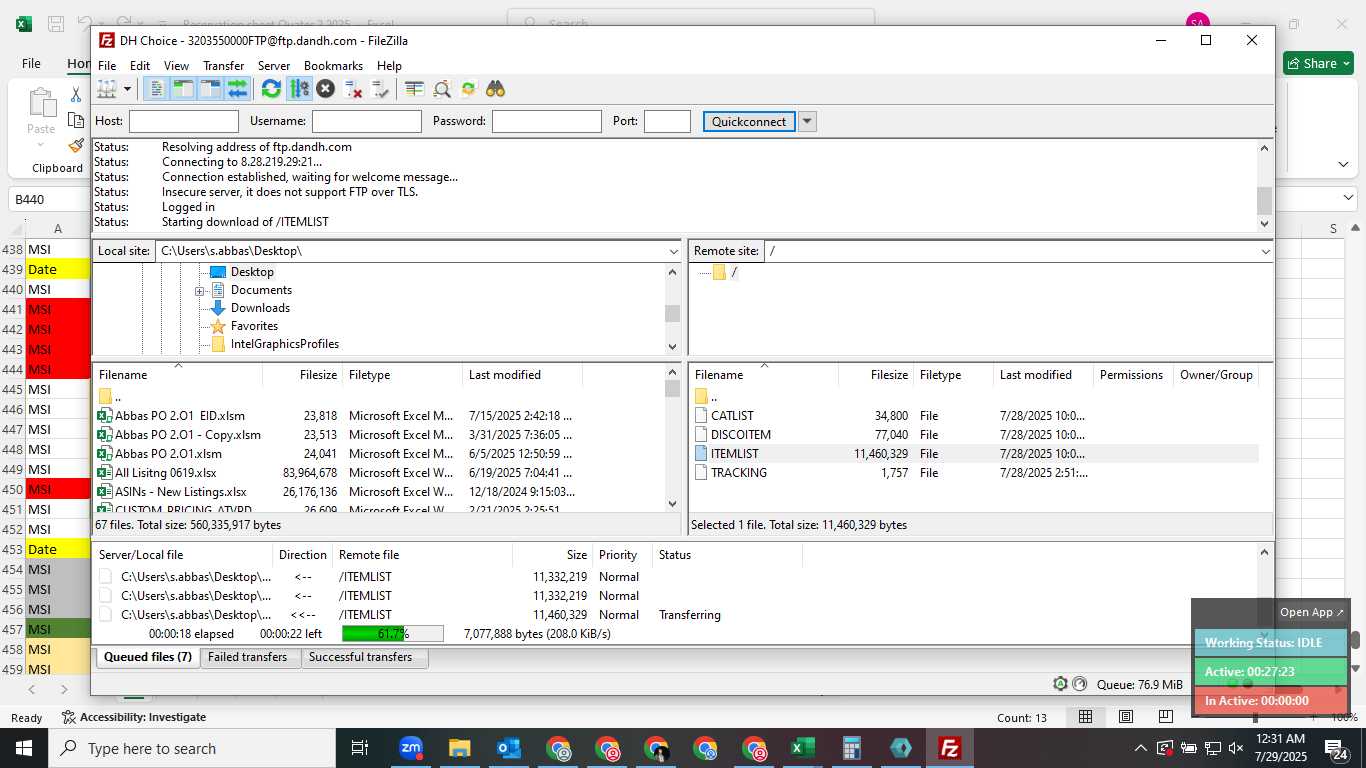The image size is (1366, 768).
Task: Toggle message log display
Action: coord(156,89)
